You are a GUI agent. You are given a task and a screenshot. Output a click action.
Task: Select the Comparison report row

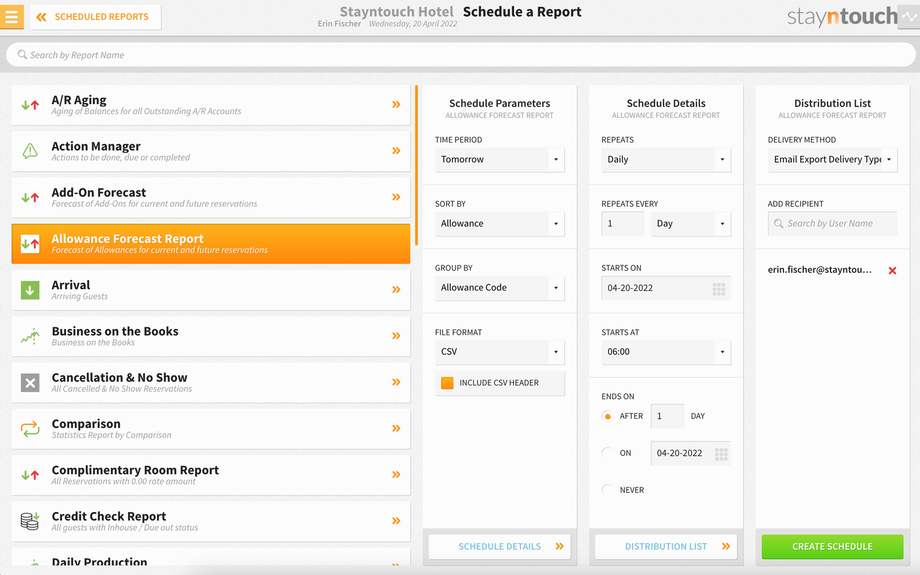coord(211,429)
